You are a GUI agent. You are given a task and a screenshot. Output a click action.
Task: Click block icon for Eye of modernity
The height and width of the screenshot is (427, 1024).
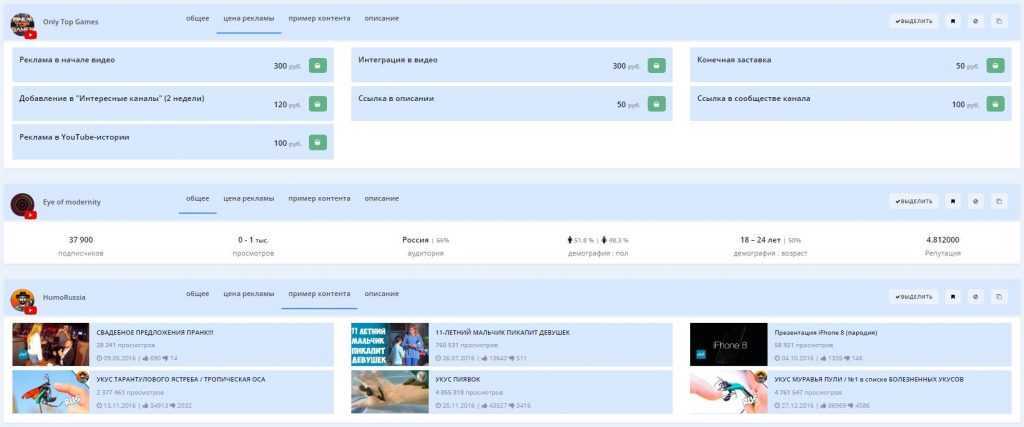[975, 201]
